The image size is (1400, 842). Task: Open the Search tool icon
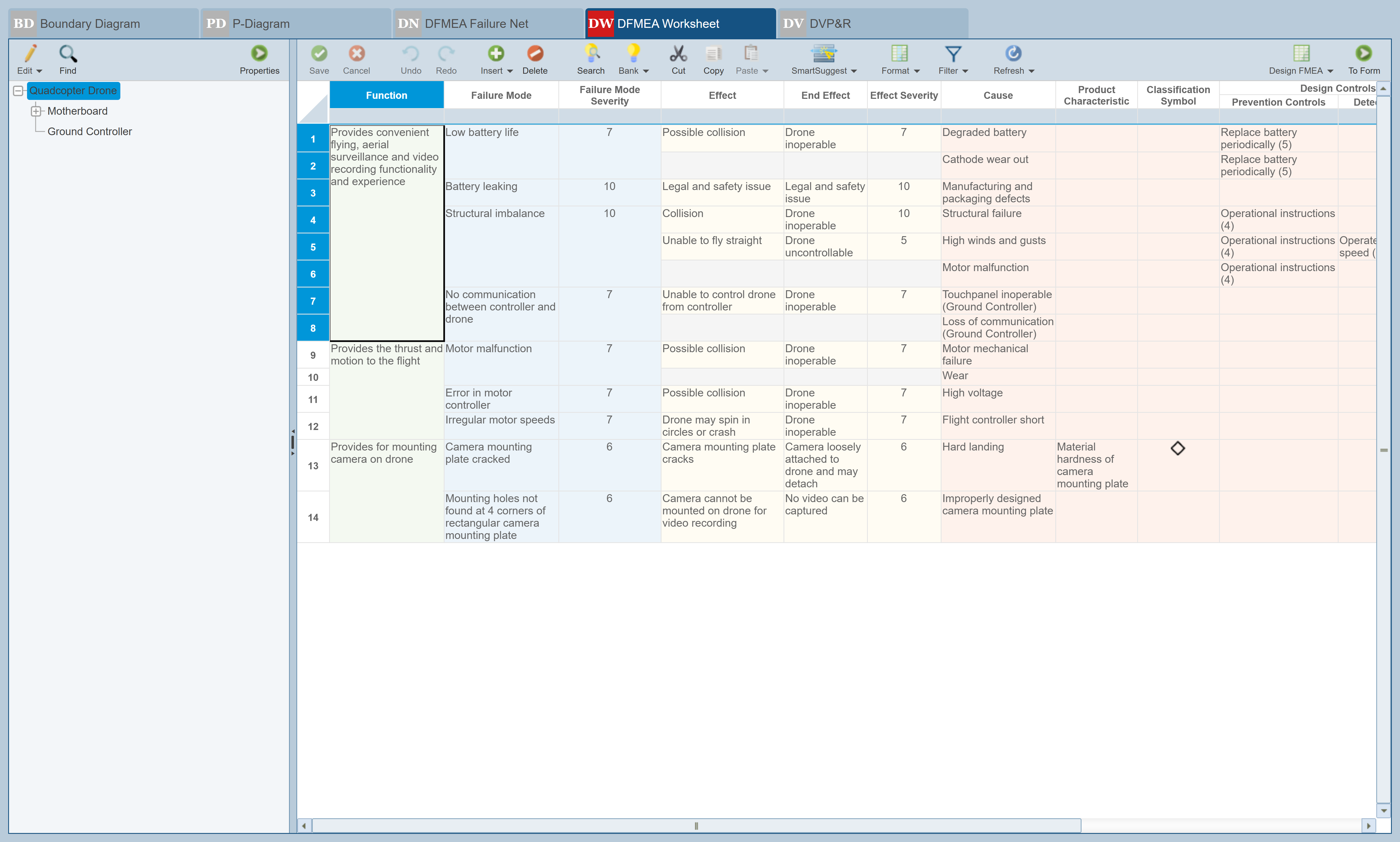pyautogui.click(x=591, y=54)
